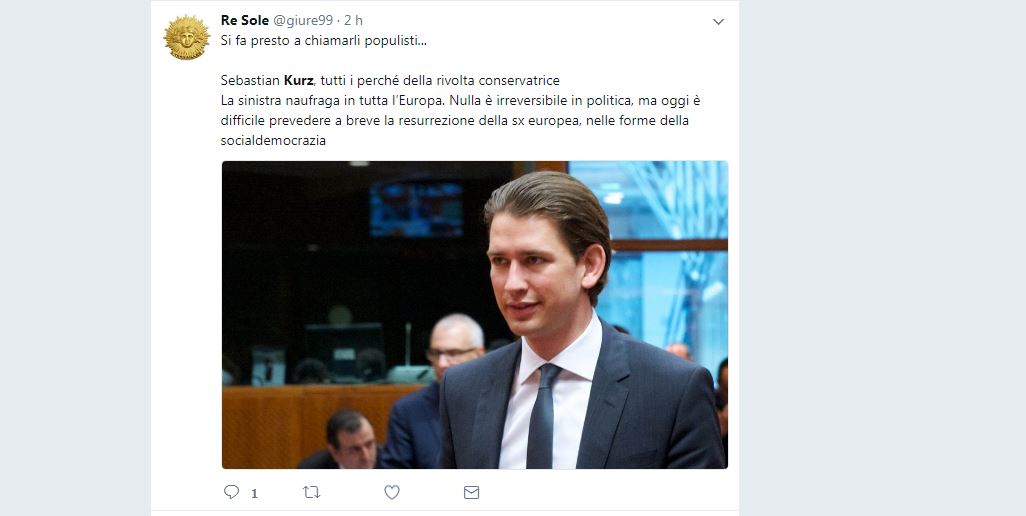
Task: Expand the tweet options chevron menu
Action: (x=717, y=22)
